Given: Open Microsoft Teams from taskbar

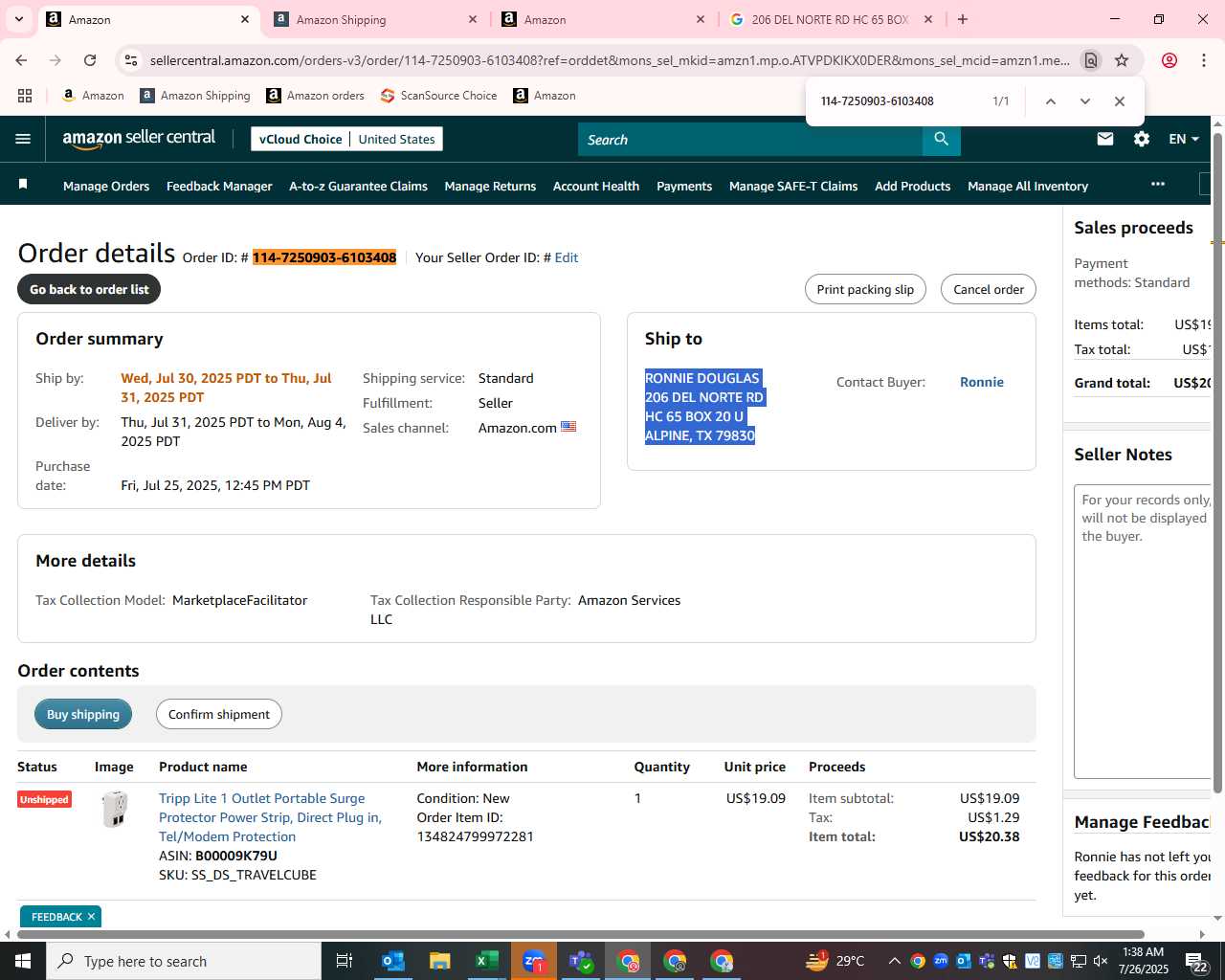Looking at the screenshot, I should pyautogui.click(x=581, y=961).
